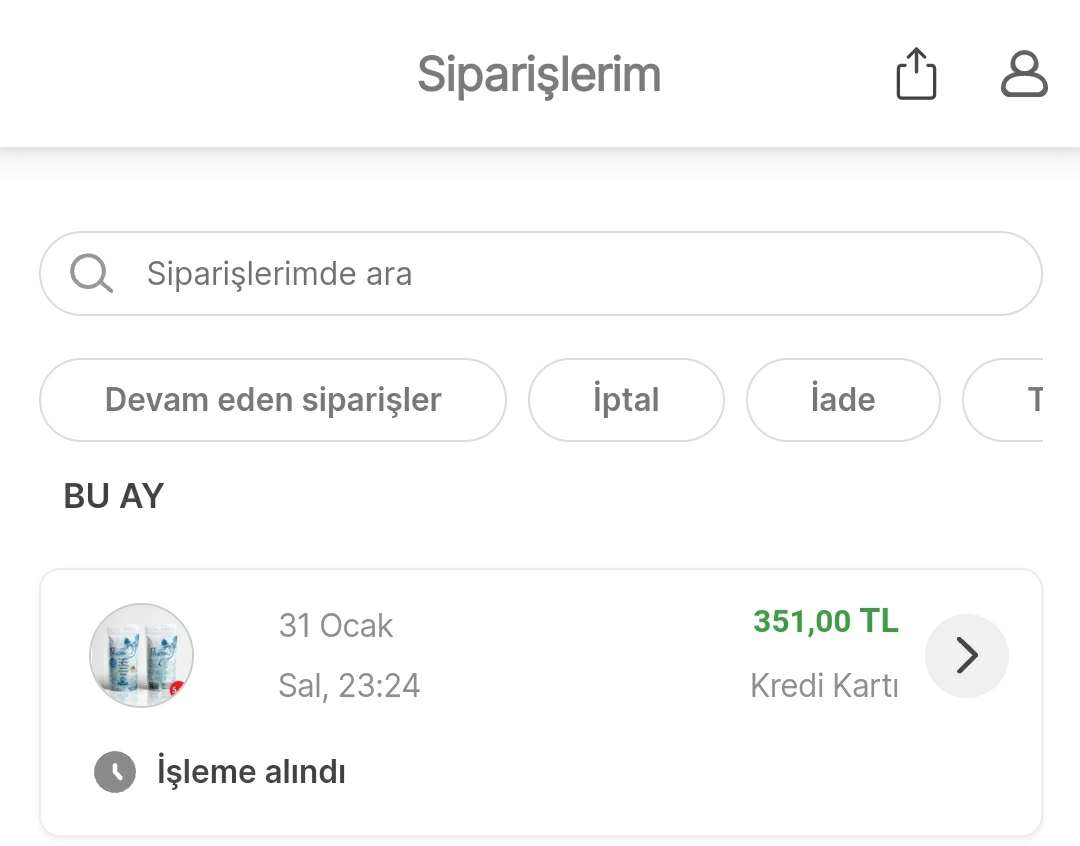The height and width of the screenshot is (846, 1080).
Task: Select the İptal filter chip
Action: coord(626,400)
